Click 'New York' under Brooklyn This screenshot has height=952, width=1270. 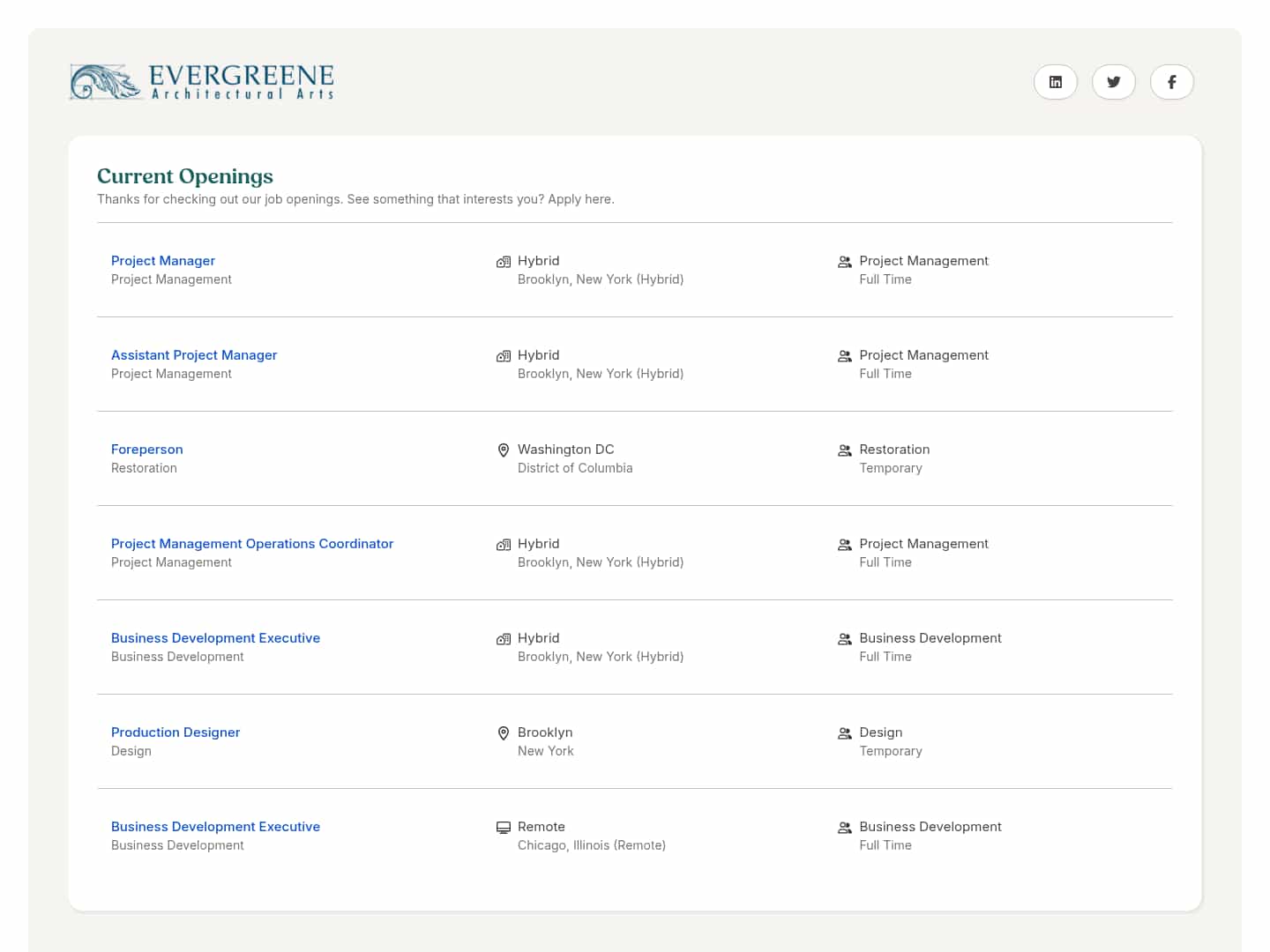point(546,751)
